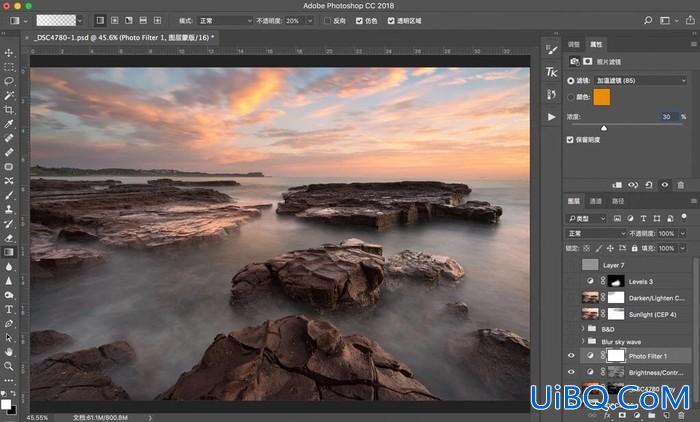700x422 pixels.
Task: Click view previous state button in Properties
Action: [633, 185]
